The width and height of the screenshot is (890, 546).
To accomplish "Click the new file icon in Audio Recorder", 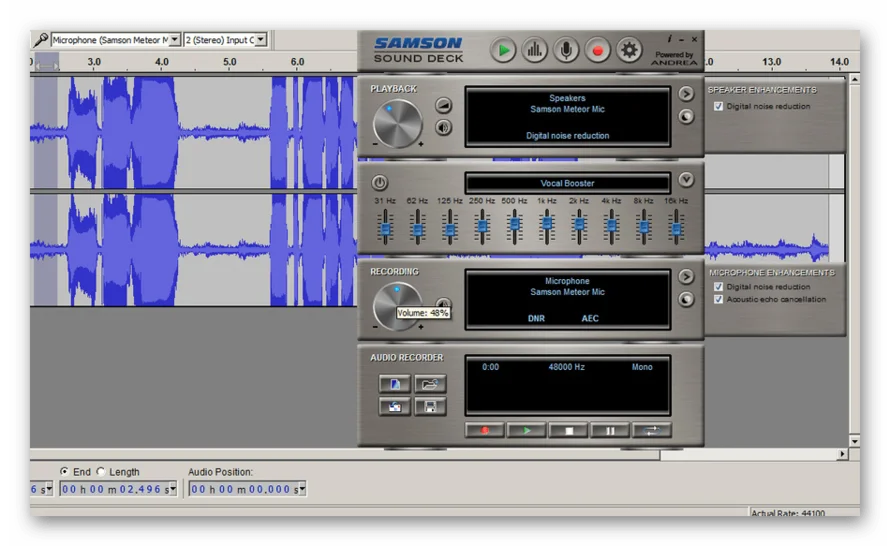I will pyautogui.click(x=394, y=384).
